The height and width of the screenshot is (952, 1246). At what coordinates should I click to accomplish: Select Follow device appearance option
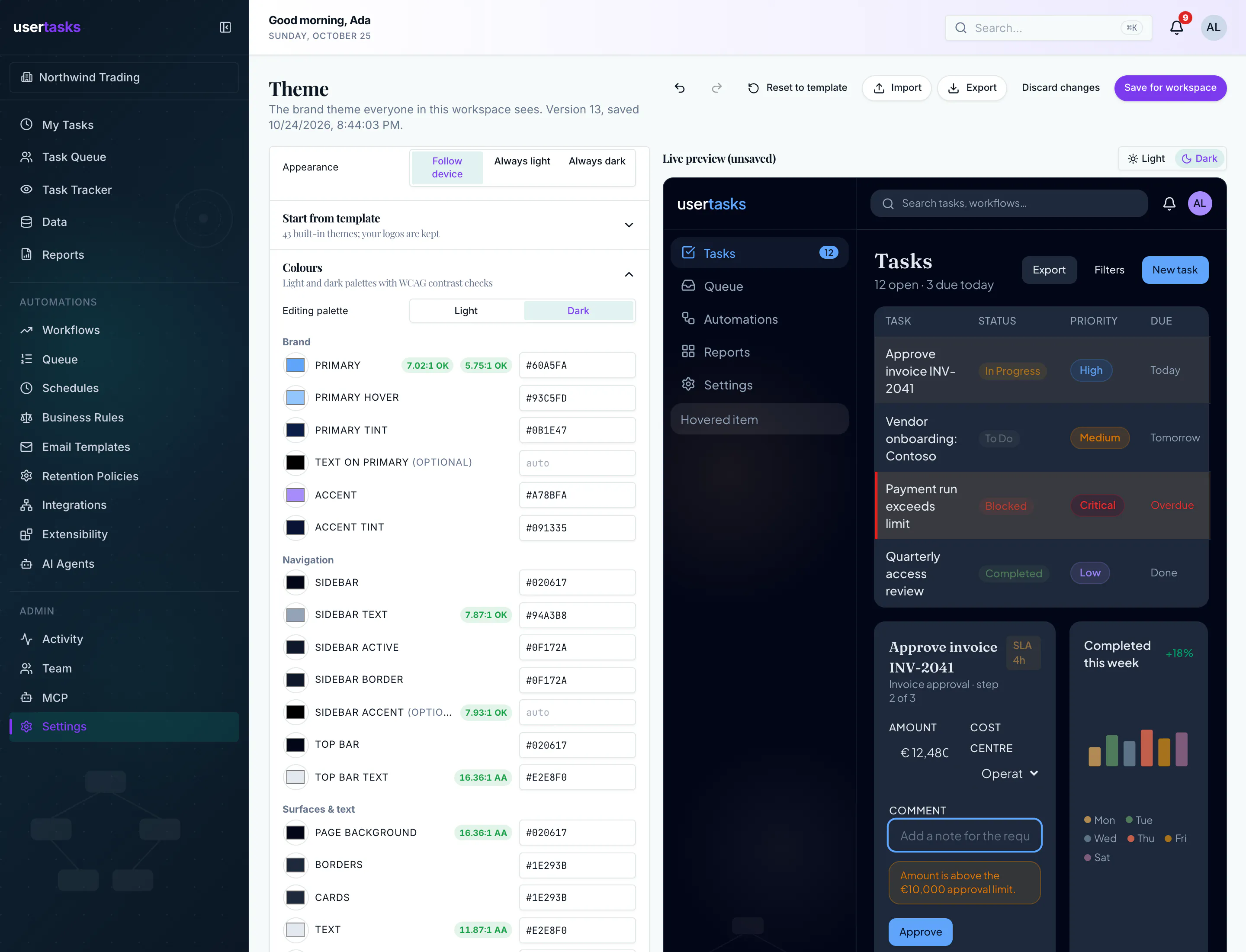(447, 167)
